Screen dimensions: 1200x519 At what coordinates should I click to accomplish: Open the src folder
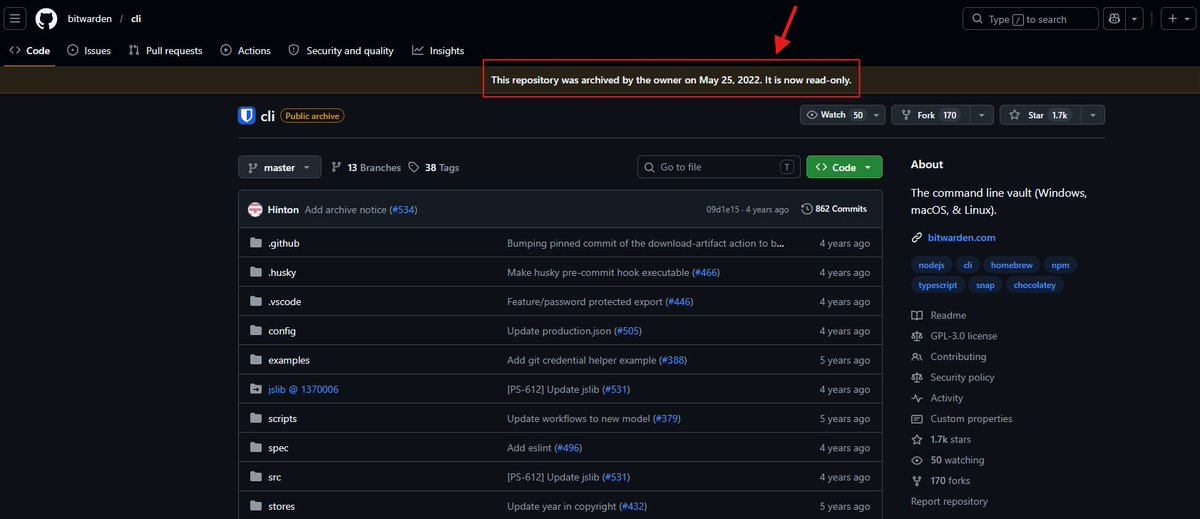[275, 477]
